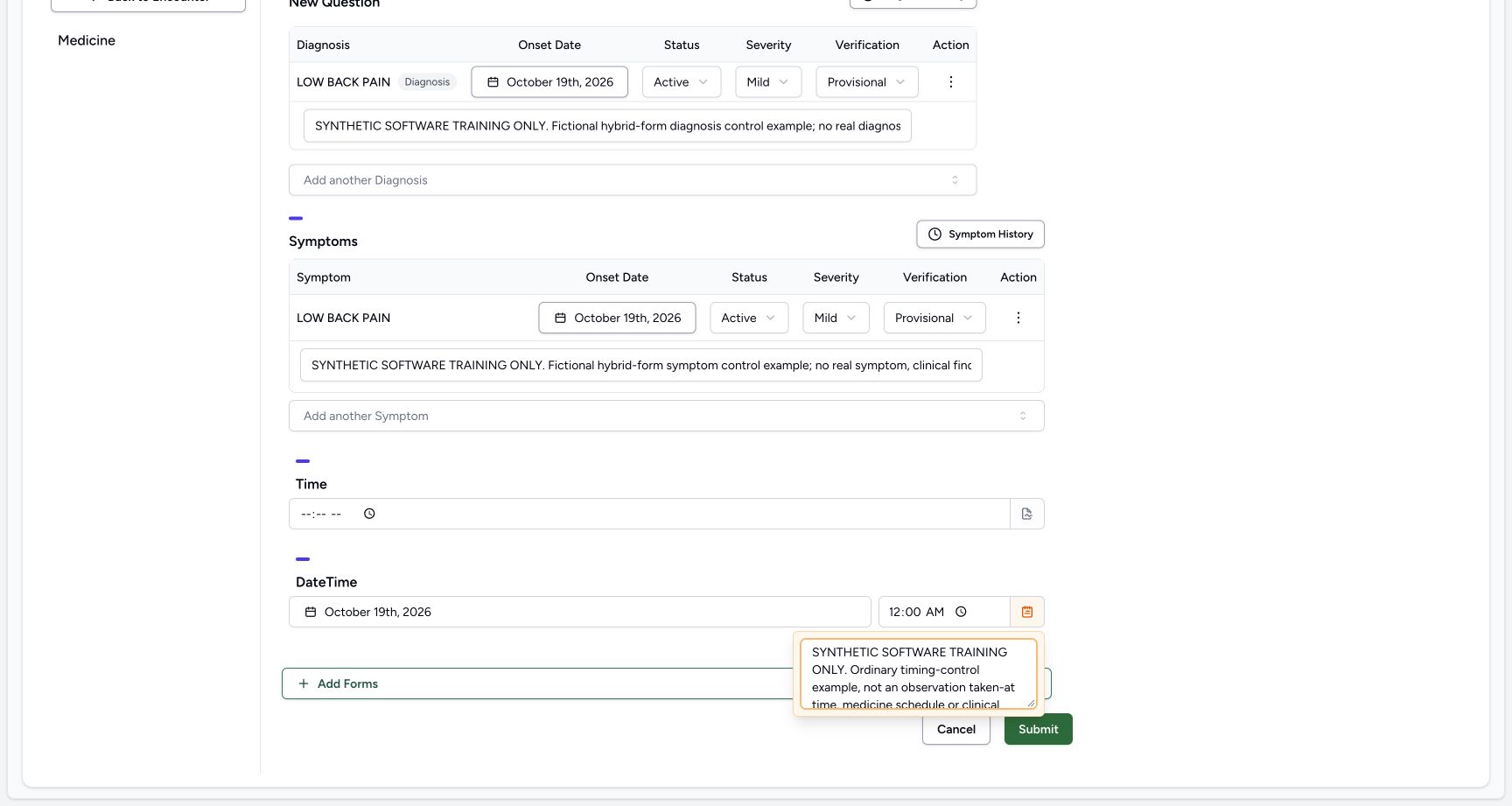Focus the Time input field
Viewport: 1512px width, 806px height.
click(x=649, y=514)
